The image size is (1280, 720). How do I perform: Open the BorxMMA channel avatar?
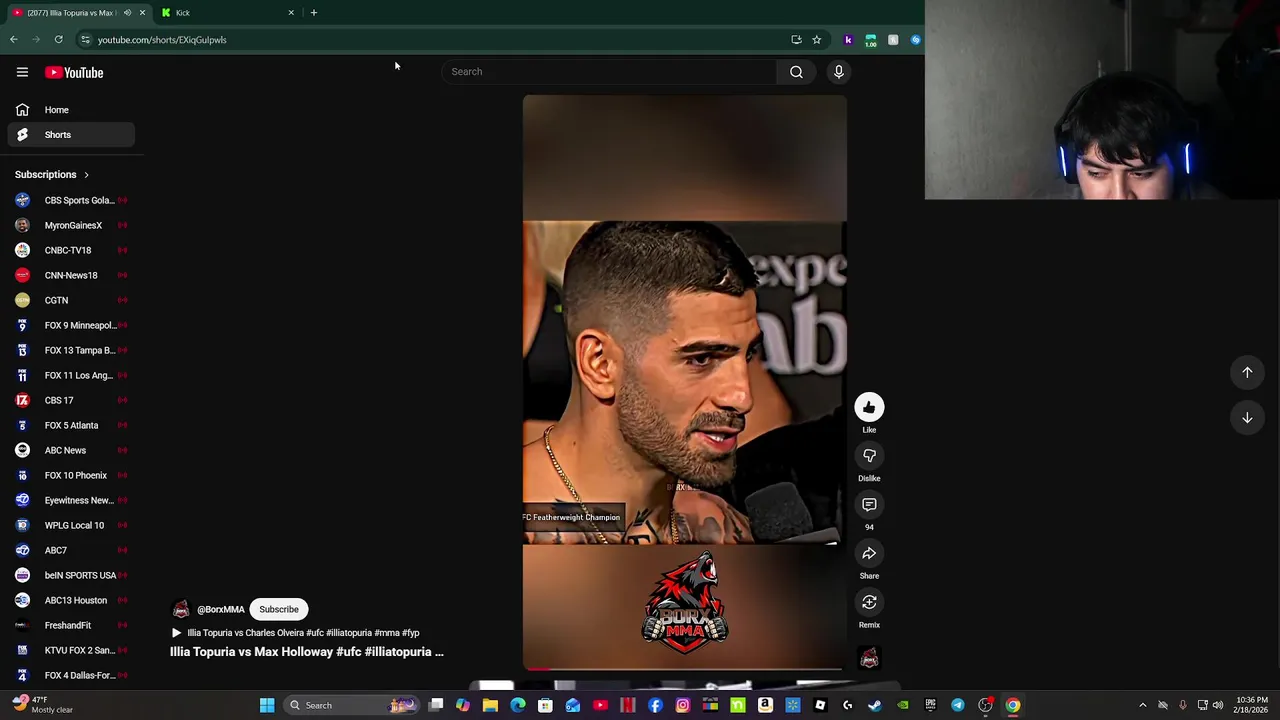click(181, 609)
